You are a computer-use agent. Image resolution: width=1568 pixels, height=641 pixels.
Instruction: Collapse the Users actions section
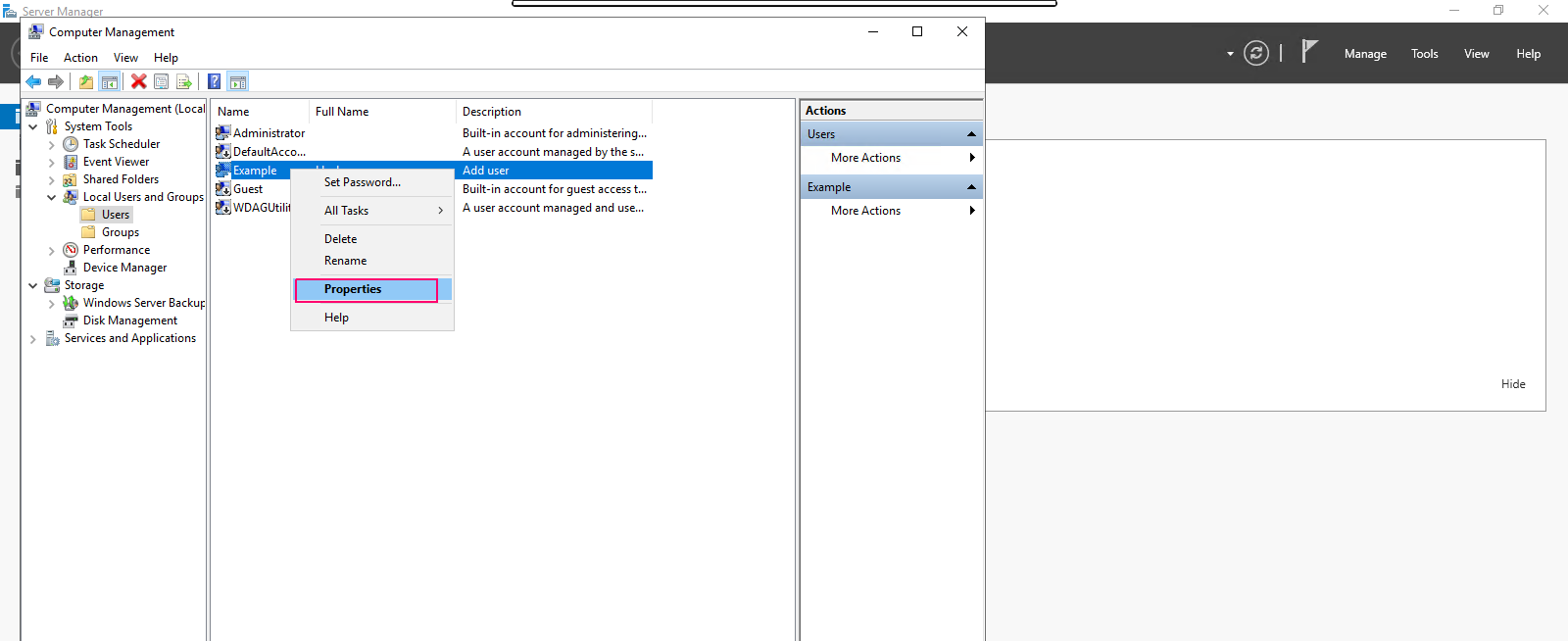(971, 134)
